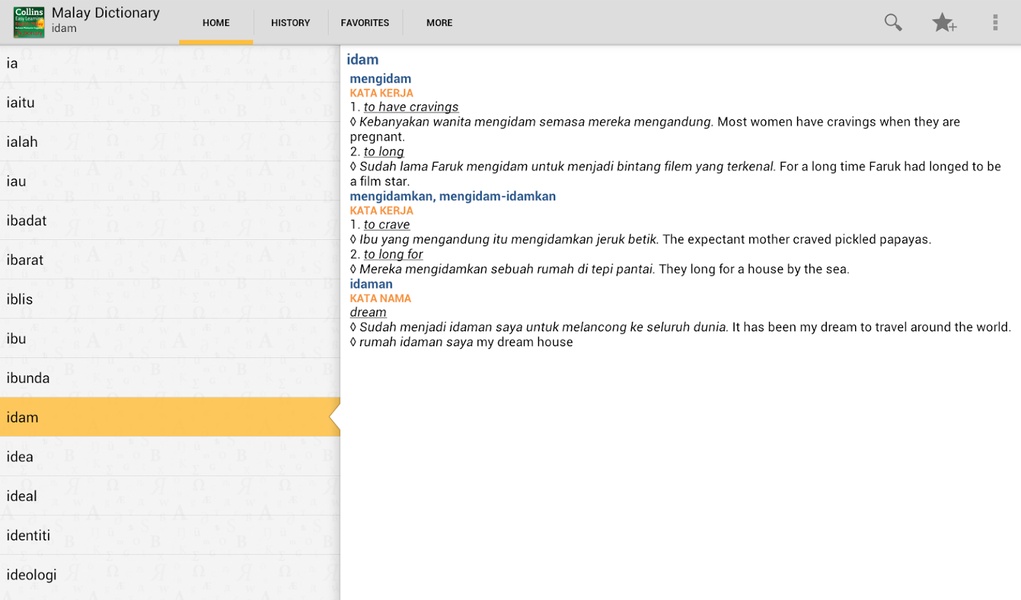
Task: Open the MORE tab
Action: tap(440, 23)
